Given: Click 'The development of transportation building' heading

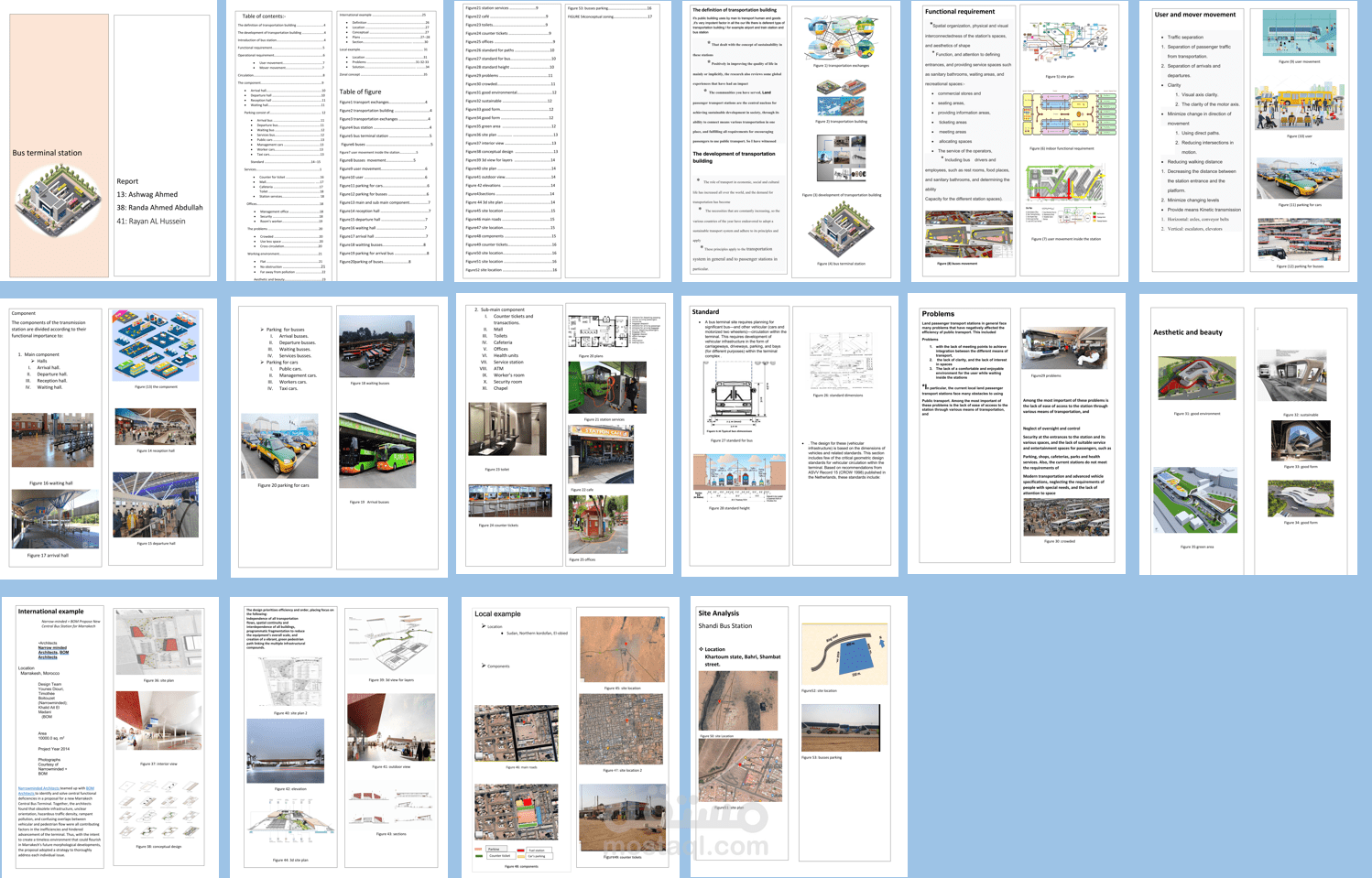Looking at the screenshot, I should point(734,157).
